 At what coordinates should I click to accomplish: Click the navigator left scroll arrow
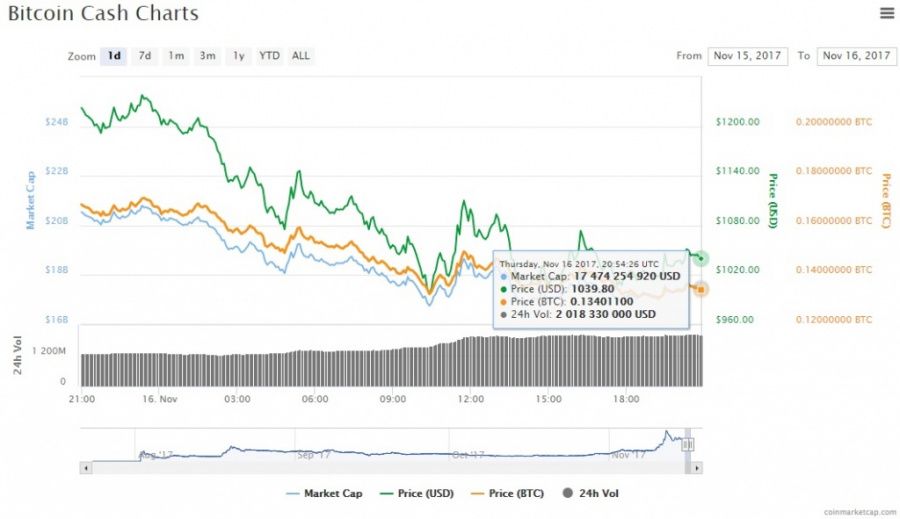pyautogui.click(x=86, y=468)
